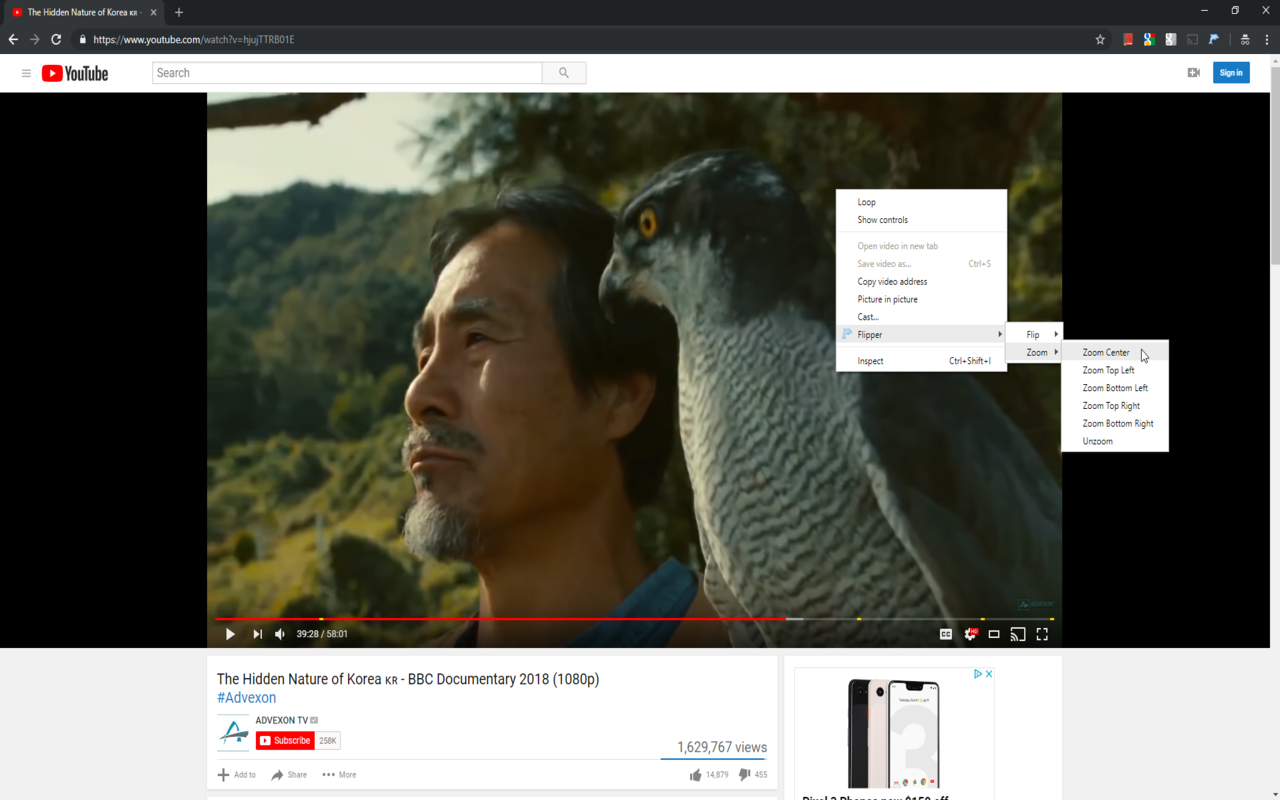The image size is (1280, 800).
Task: Click the magnifier search button
Action: tap(564, 73)
